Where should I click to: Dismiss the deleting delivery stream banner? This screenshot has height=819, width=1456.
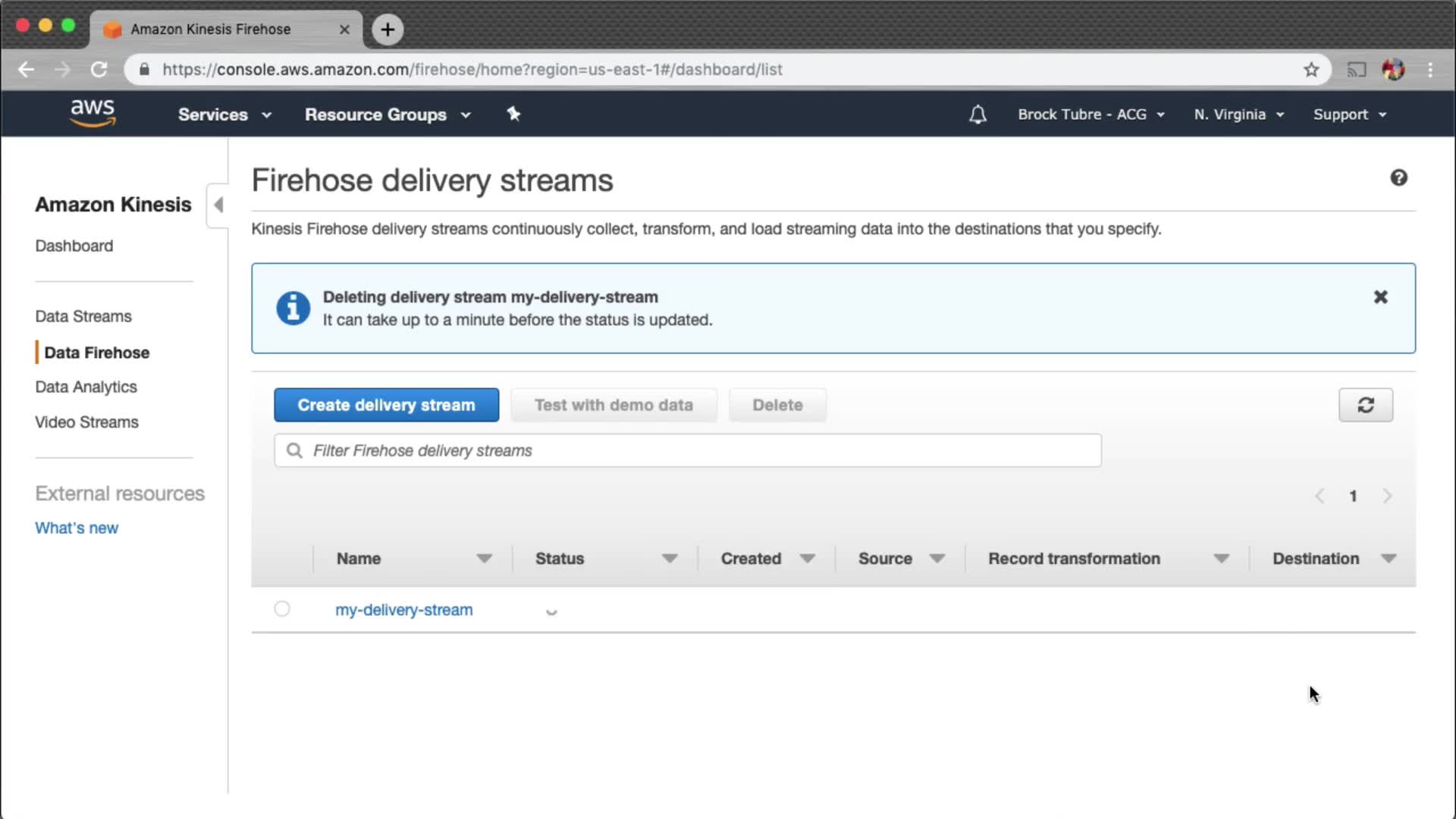pyautogui.click(x=1380, y=297)
